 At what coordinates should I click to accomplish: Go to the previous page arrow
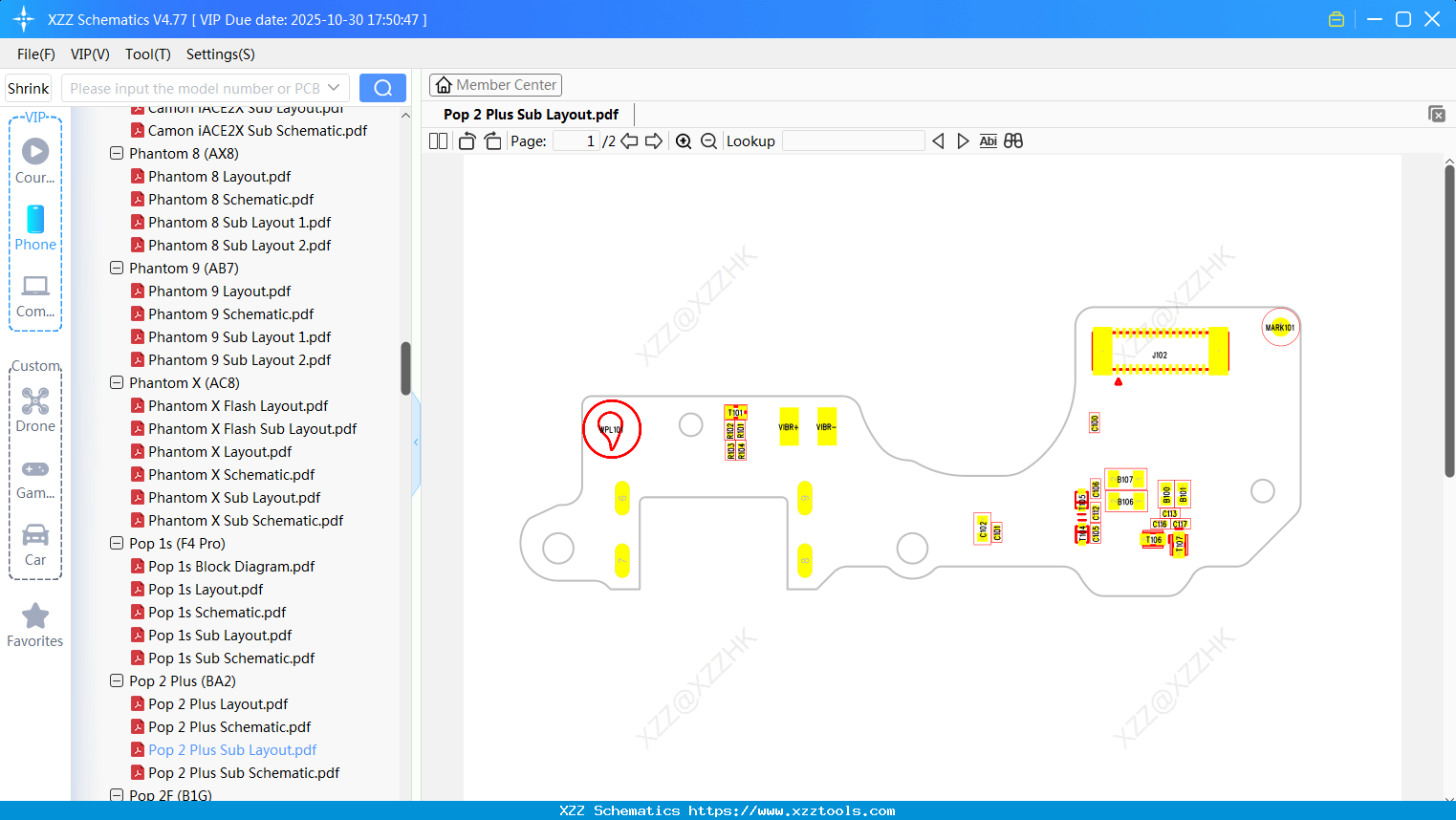point(629,140)
